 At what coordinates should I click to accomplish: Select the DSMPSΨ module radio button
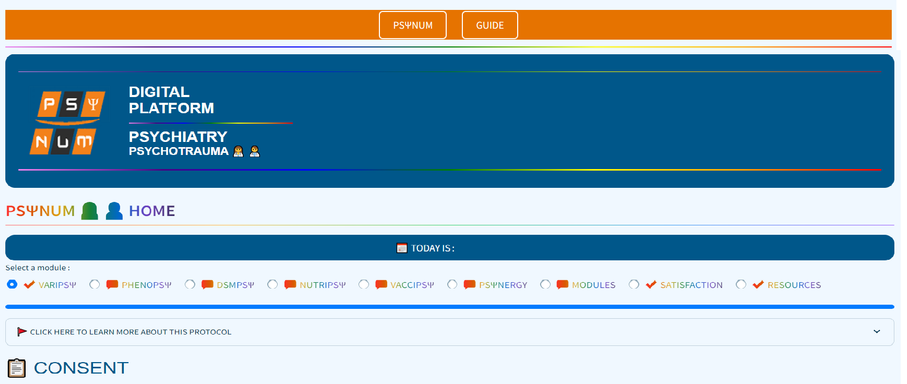pyautogui.click(x=190, y=285)
